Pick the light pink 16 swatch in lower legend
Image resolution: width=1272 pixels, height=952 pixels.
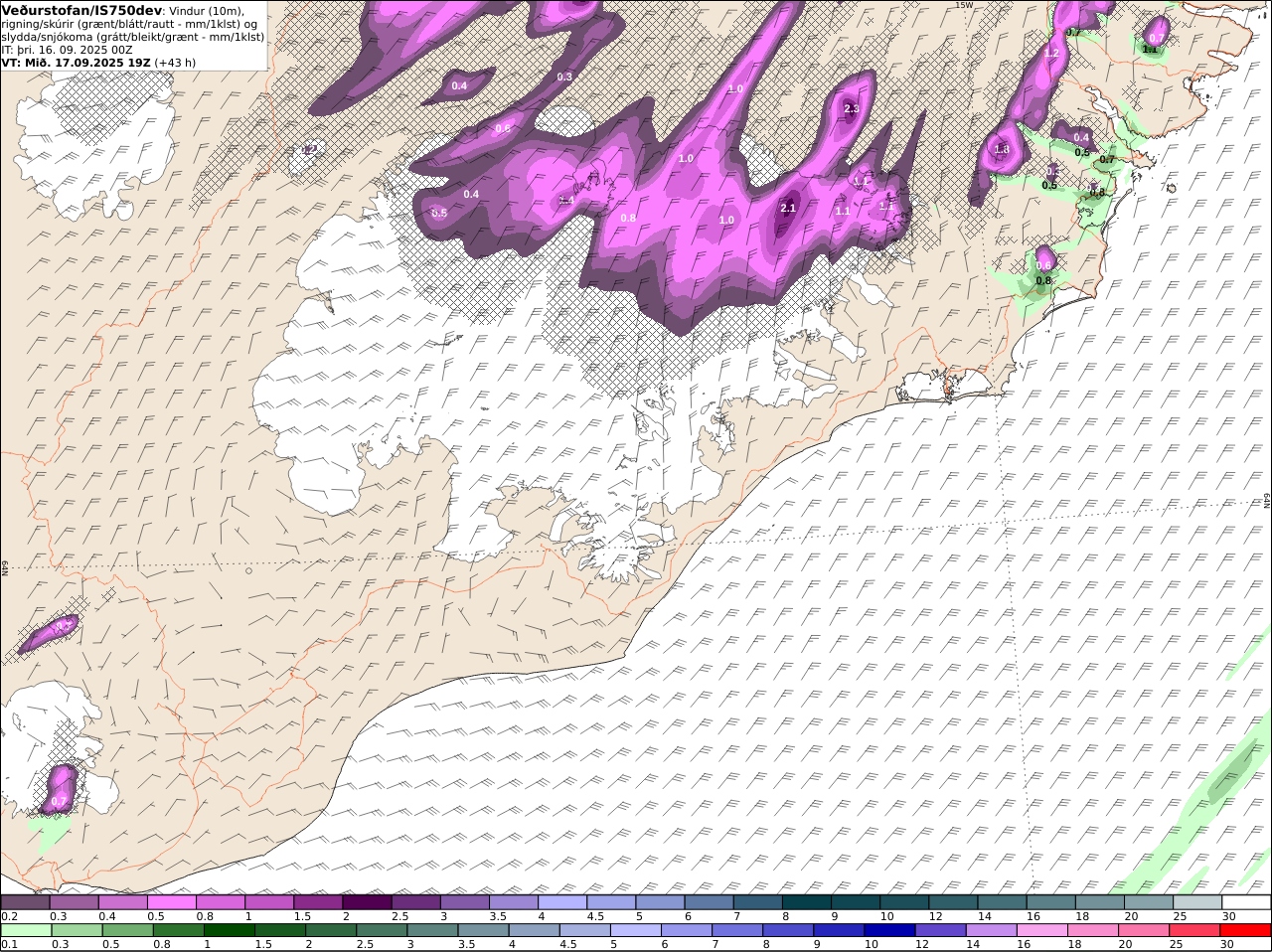click(x=1041, y=931)
